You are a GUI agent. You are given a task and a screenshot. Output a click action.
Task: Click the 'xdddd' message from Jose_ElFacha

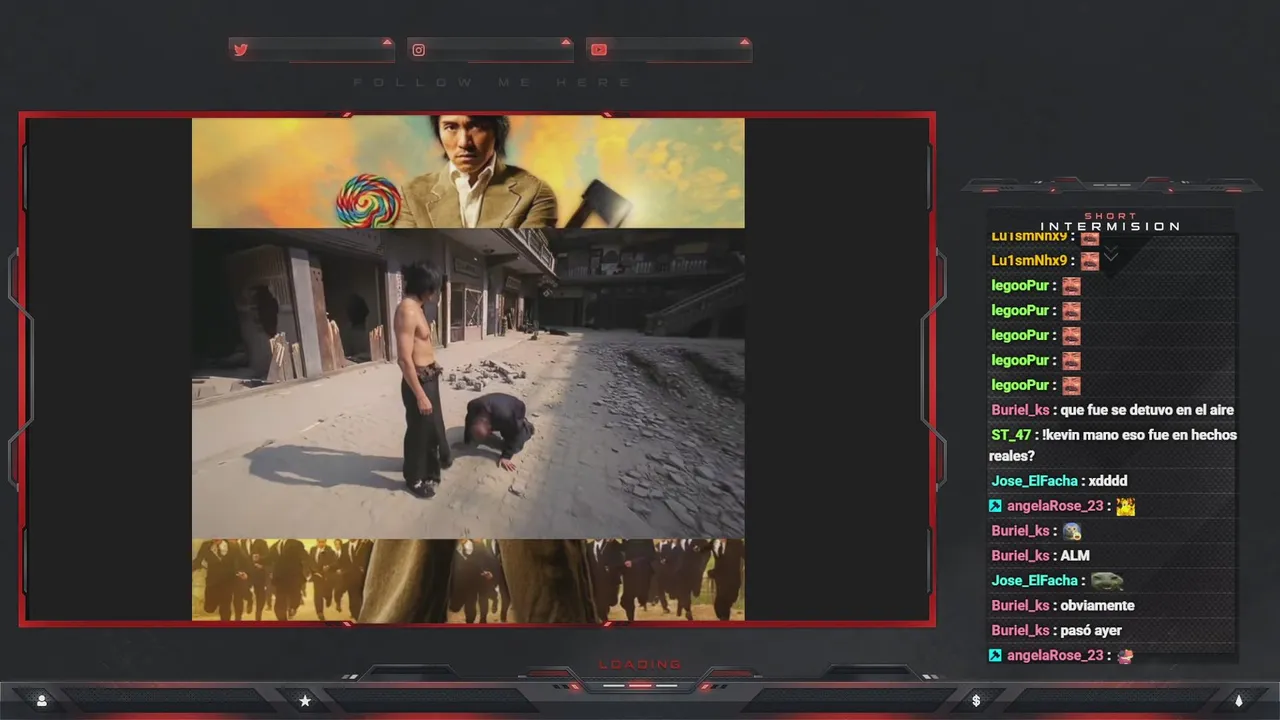coord(1107,481)
